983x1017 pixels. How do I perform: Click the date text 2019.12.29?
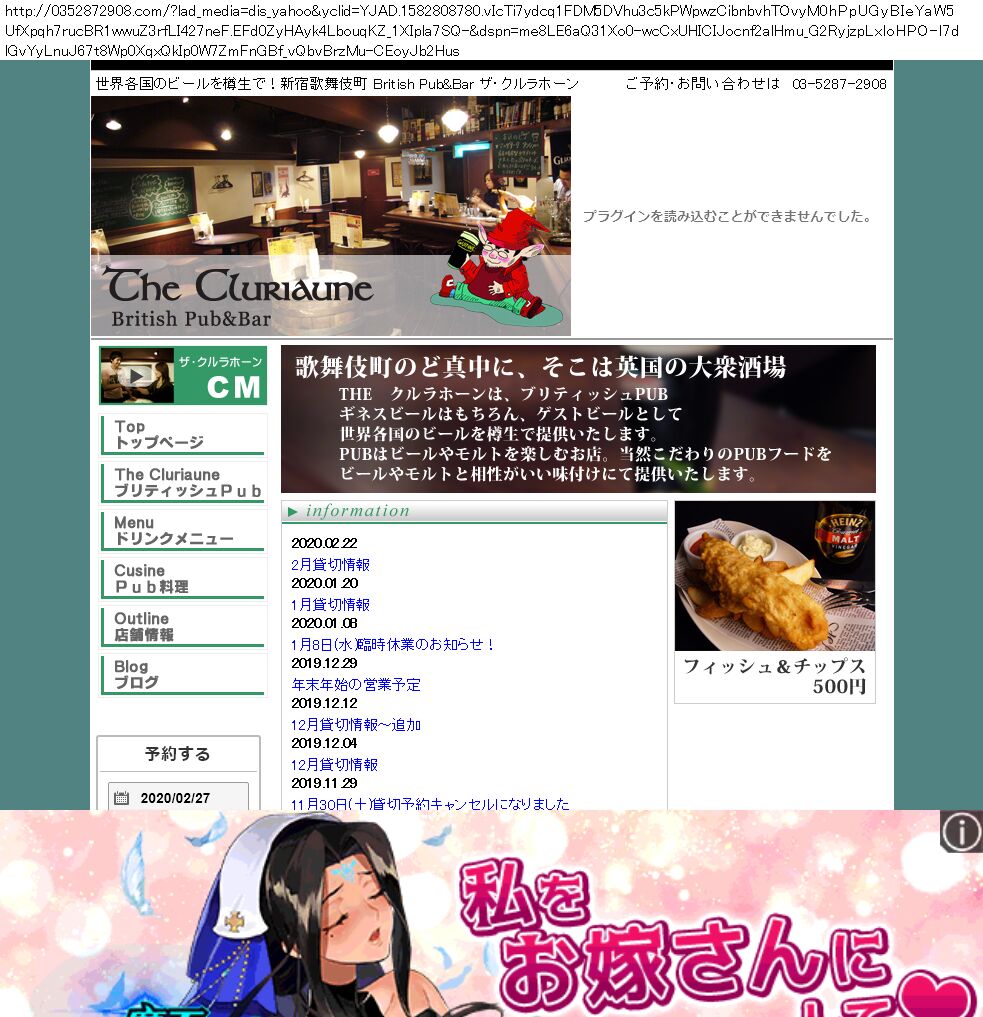click(324, 664)
